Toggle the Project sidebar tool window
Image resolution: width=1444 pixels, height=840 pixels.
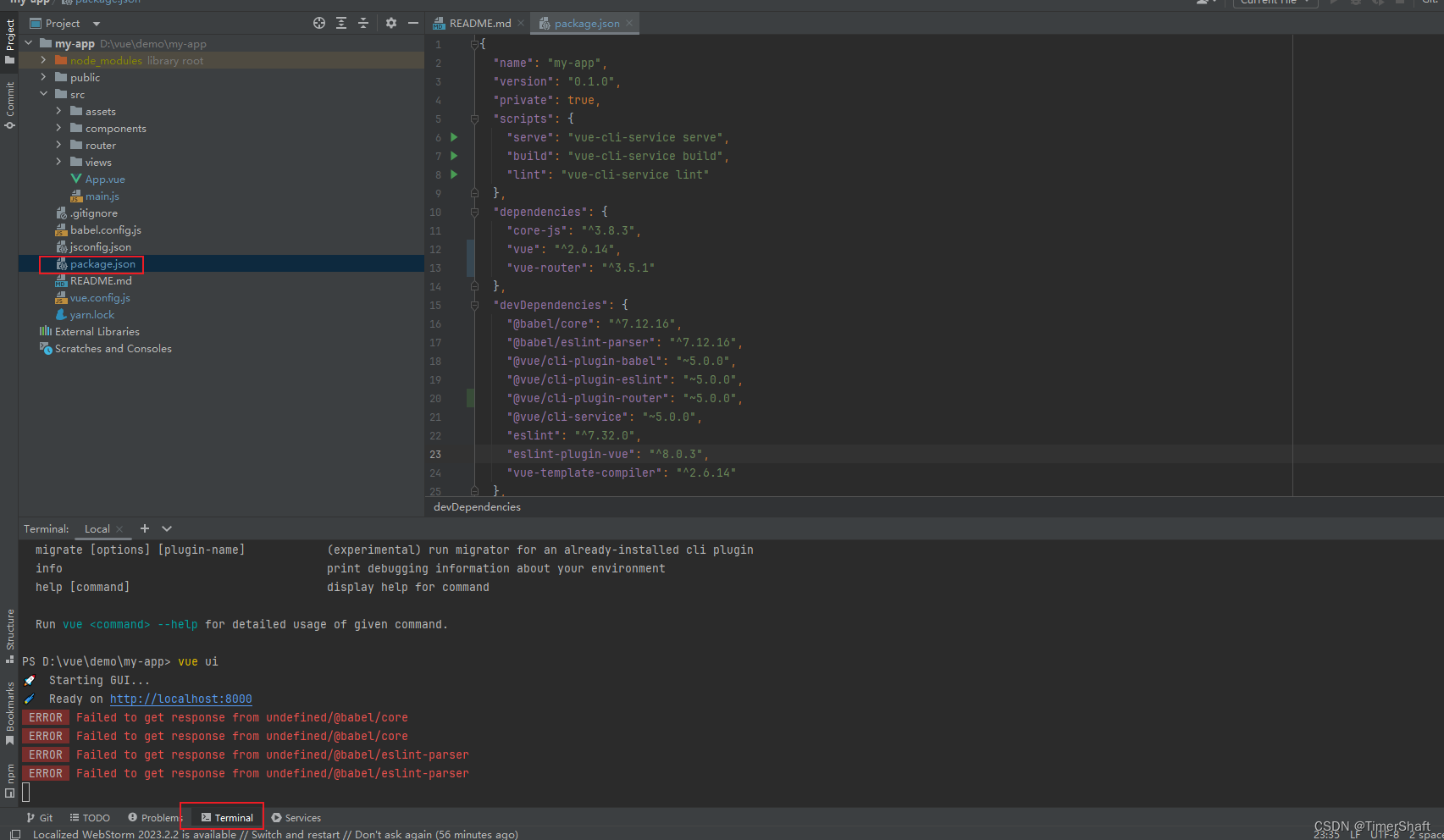[10, 42]
